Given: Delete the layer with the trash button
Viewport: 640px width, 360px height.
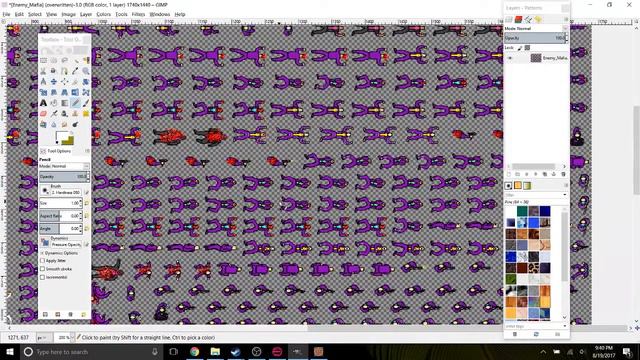Looking at the screenshot, I should 563,174.
